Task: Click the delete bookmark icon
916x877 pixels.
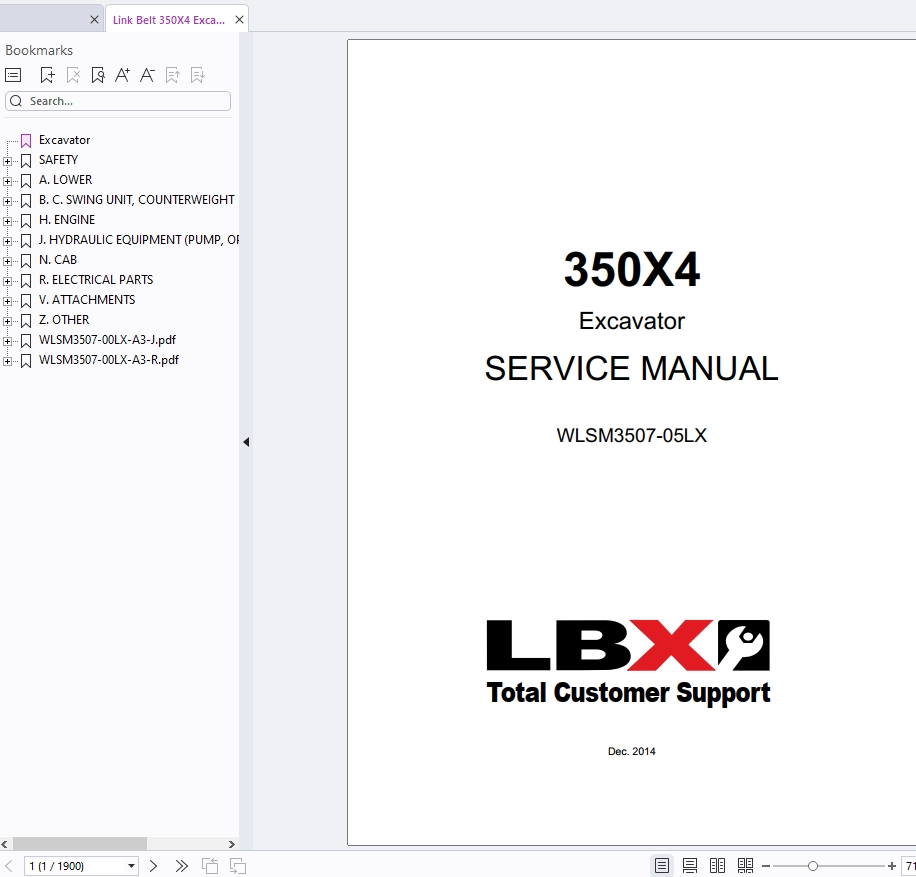Action: point(73,75)
